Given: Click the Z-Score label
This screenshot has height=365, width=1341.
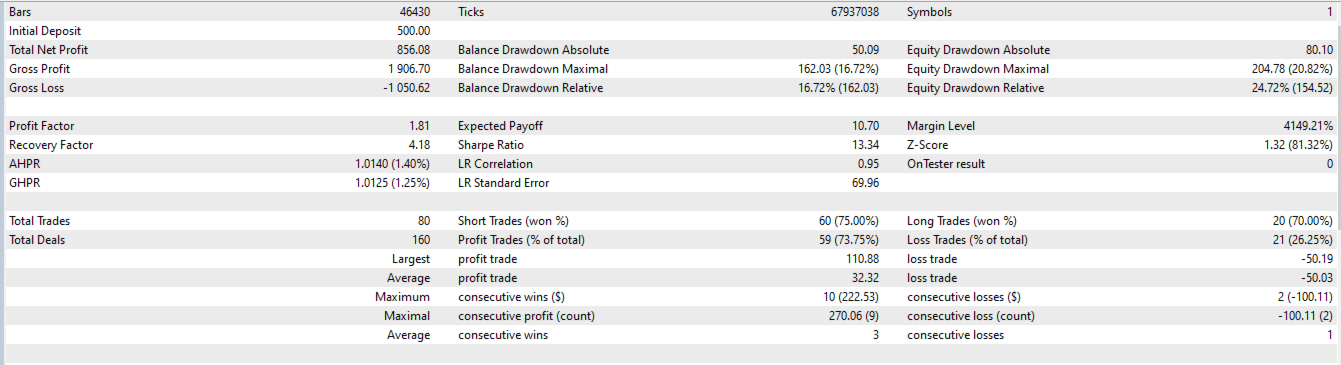Looking at the screenshot, I should 927,145.
